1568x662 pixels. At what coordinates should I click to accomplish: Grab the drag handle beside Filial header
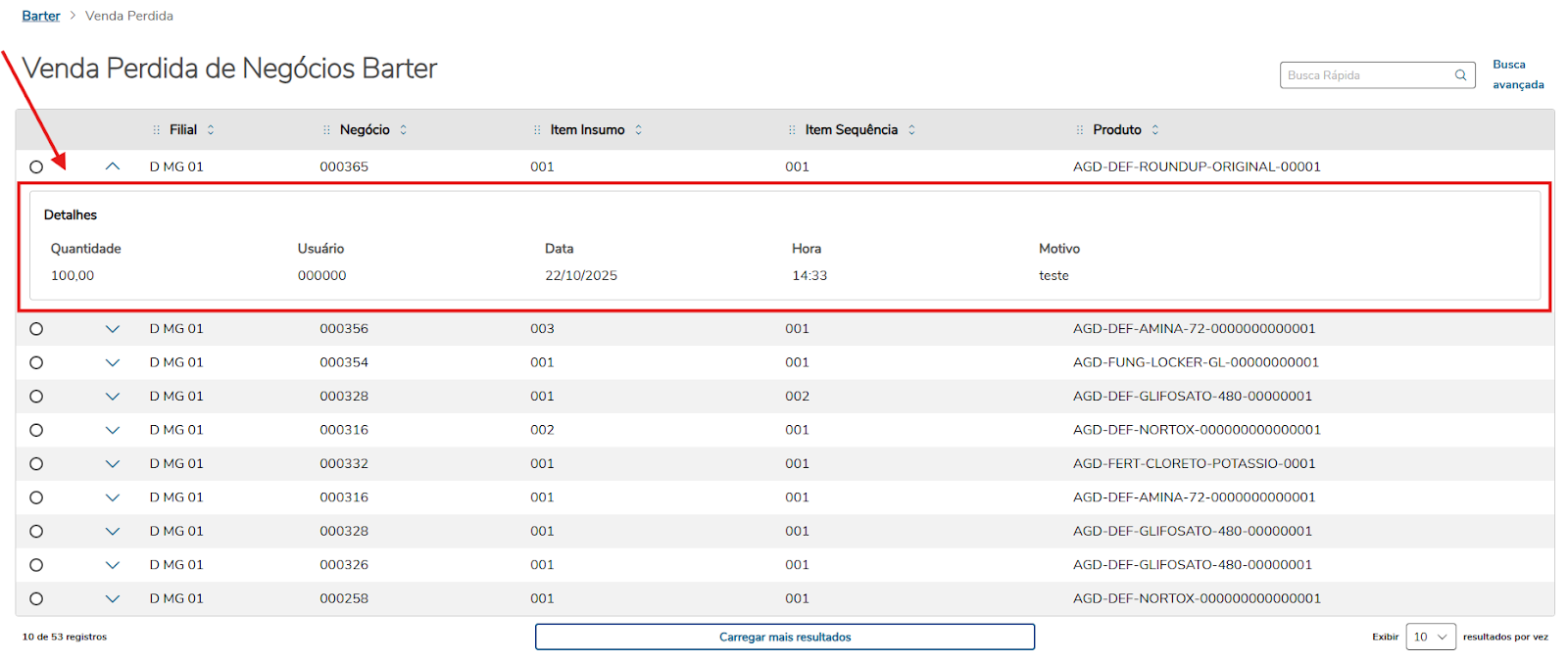[157, 130]
